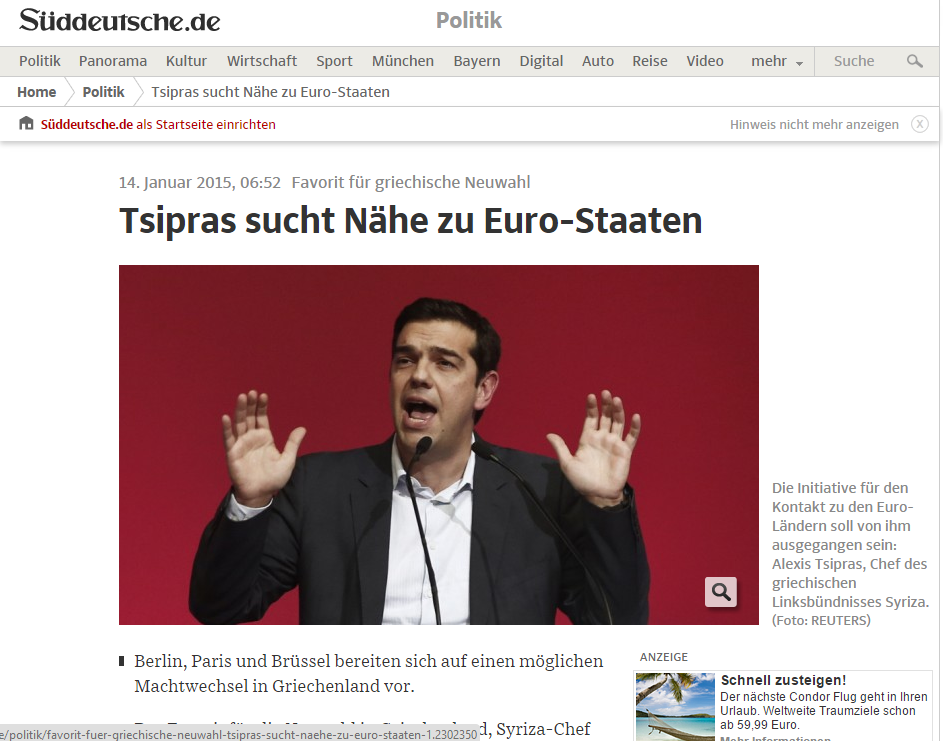Click the beach palm ad thumbnail

[674, 706]
